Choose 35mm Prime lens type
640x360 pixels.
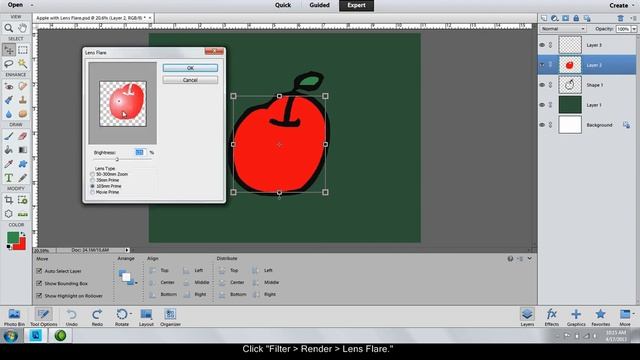pos(93,180)
